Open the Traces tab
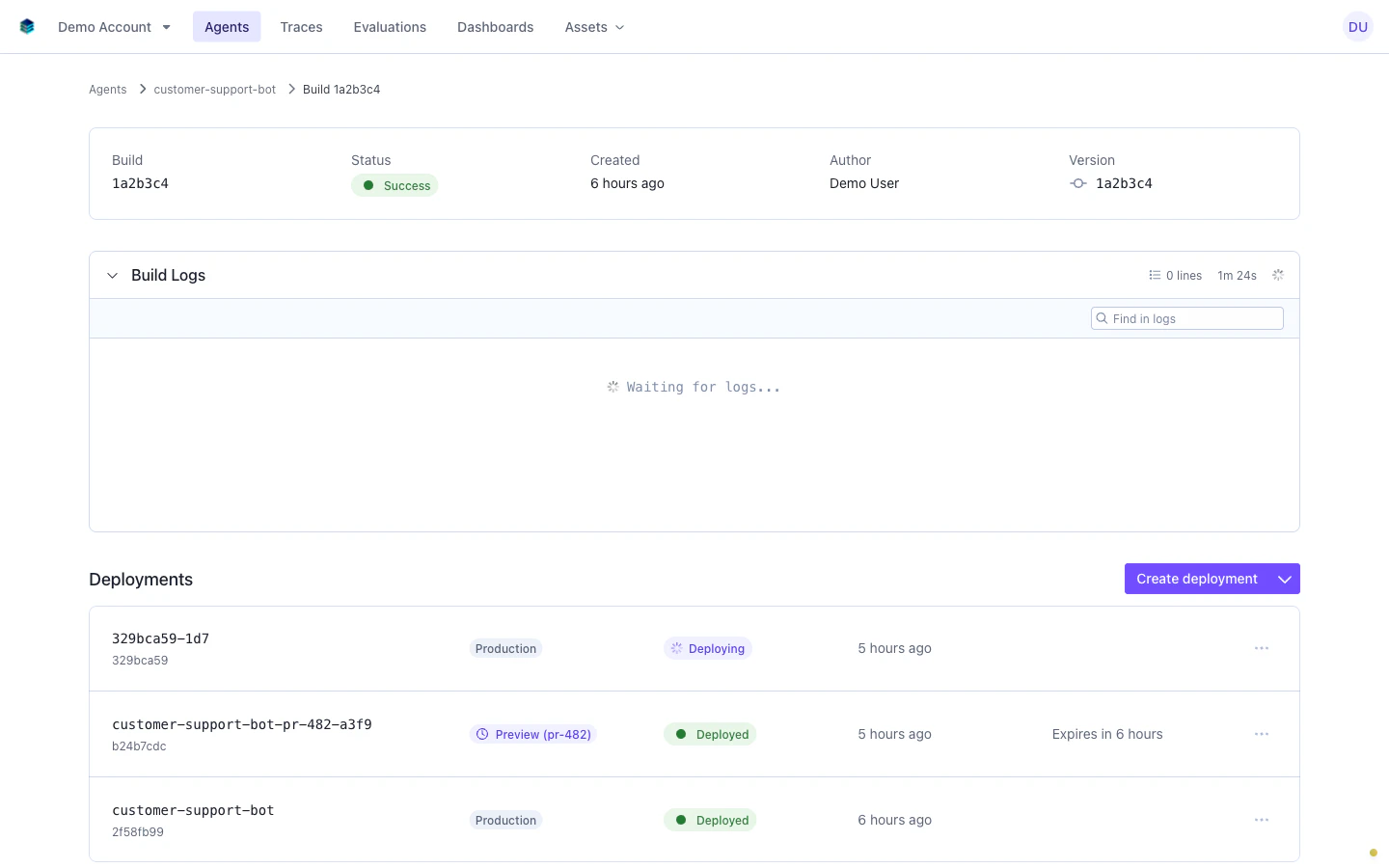1389x868 pixels. coord(301,27)
